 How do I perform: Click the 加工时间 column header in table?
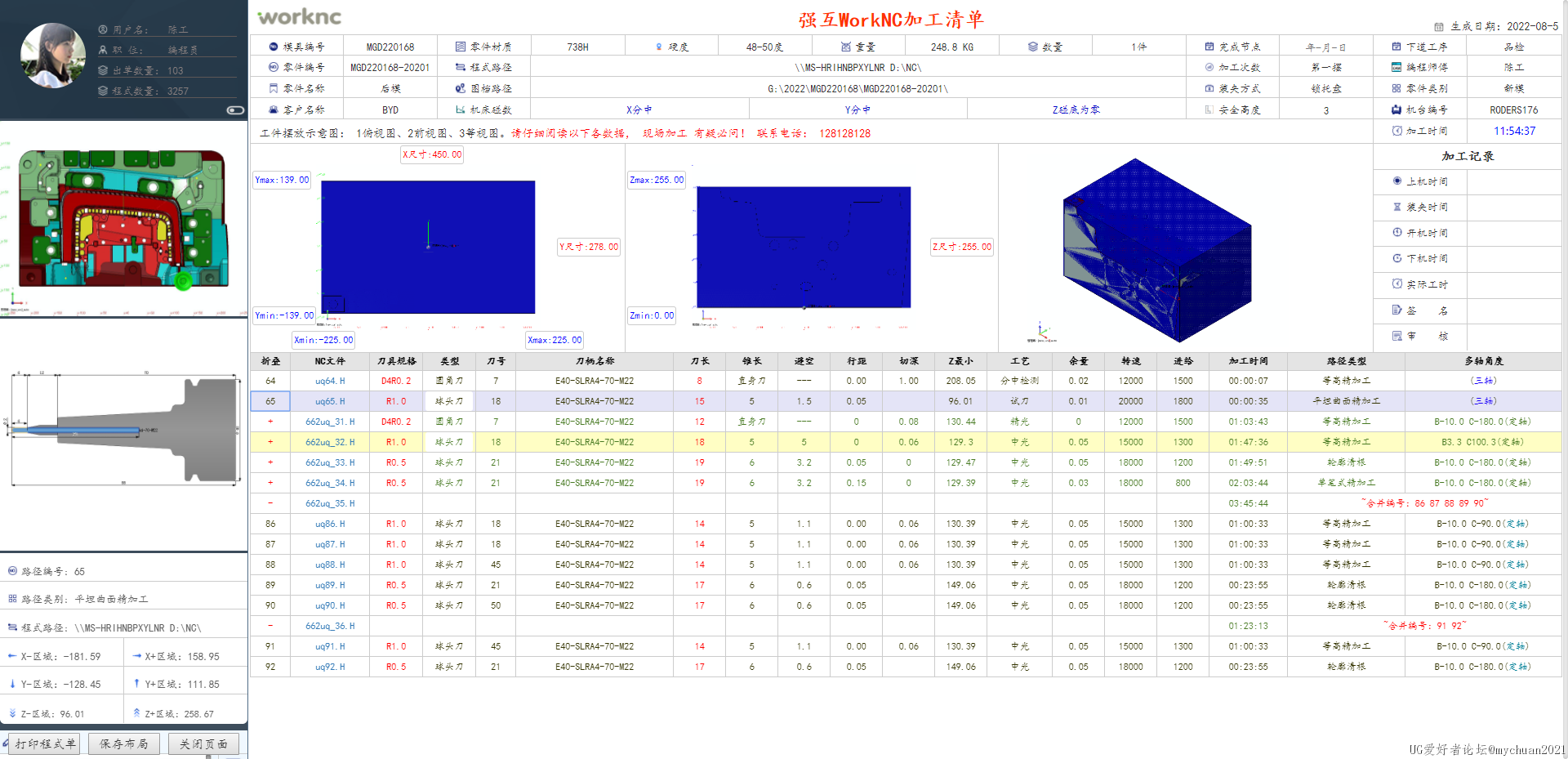point(1248,360)
